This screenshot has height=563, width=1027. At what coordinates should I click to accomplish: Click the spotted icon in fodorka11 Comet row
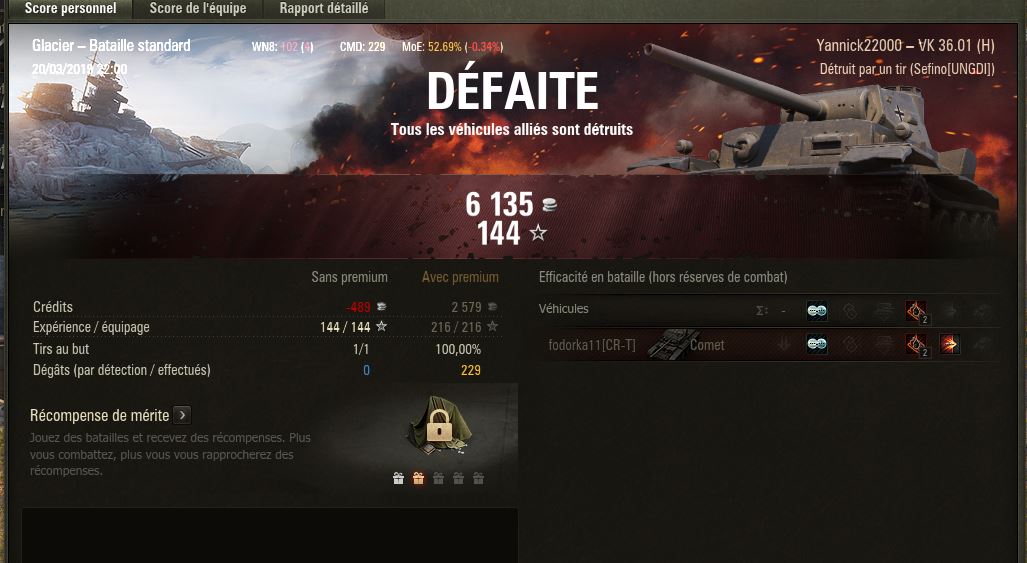(x=816, y=344)
